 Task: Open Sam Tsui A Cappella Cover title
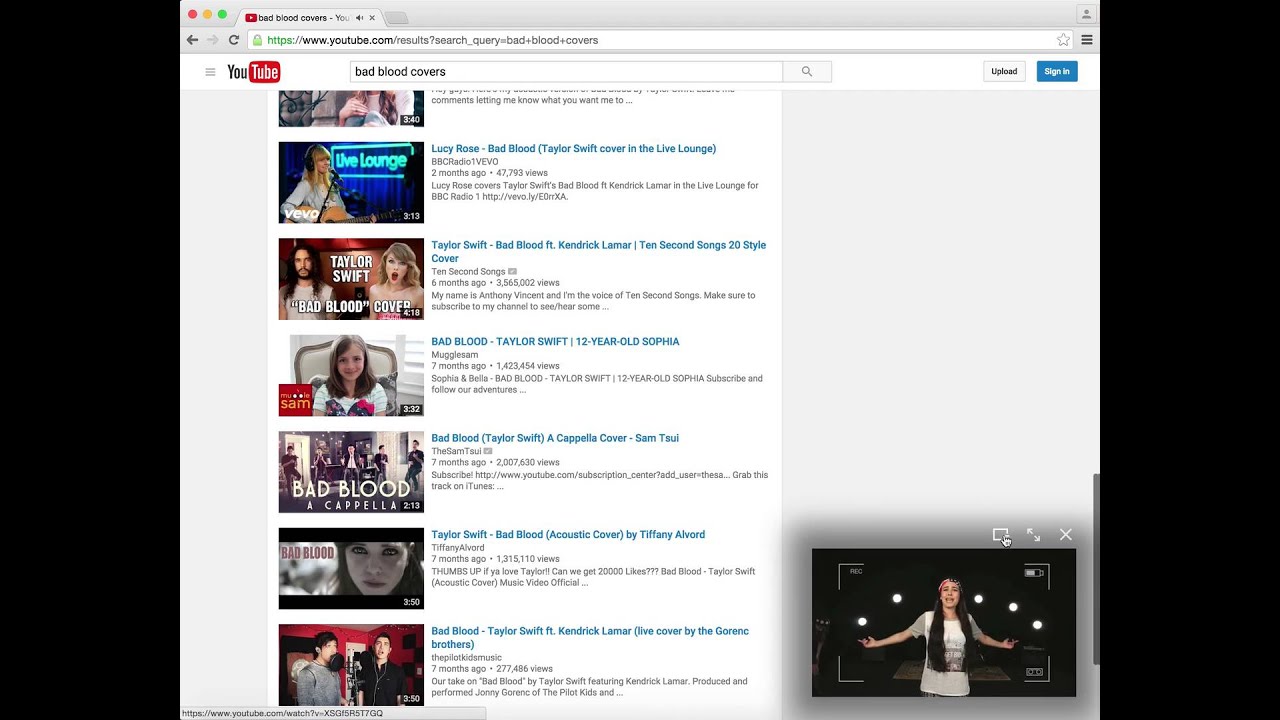[x=555, y=438]
